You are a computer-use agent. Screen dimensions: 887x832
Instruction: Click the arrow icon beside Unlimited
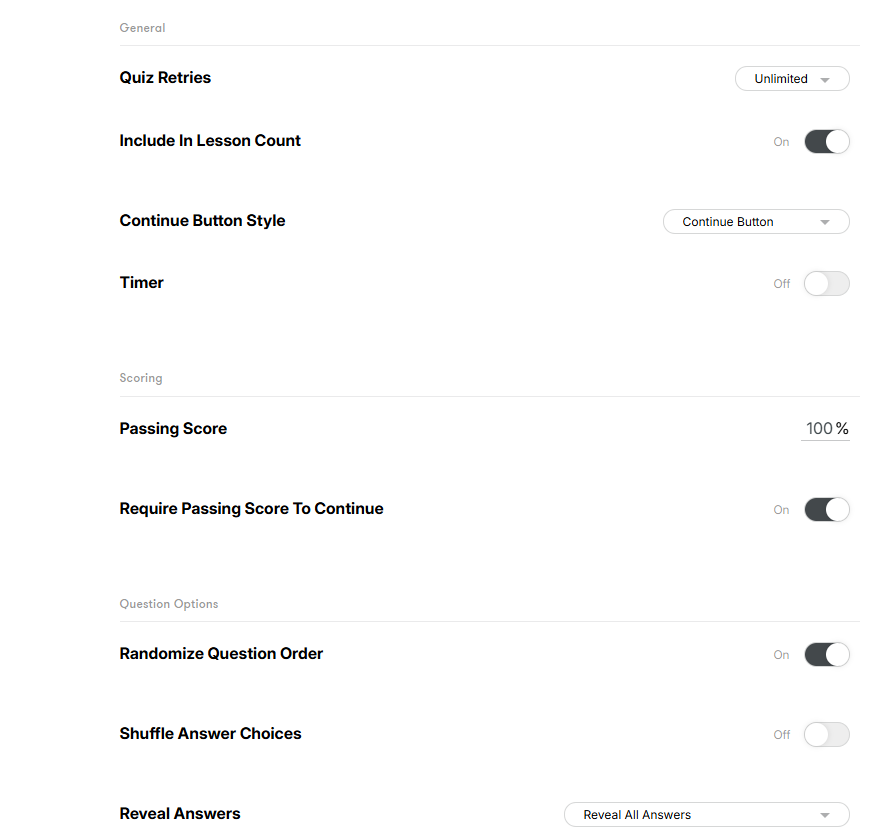click(x=825, y=80)
